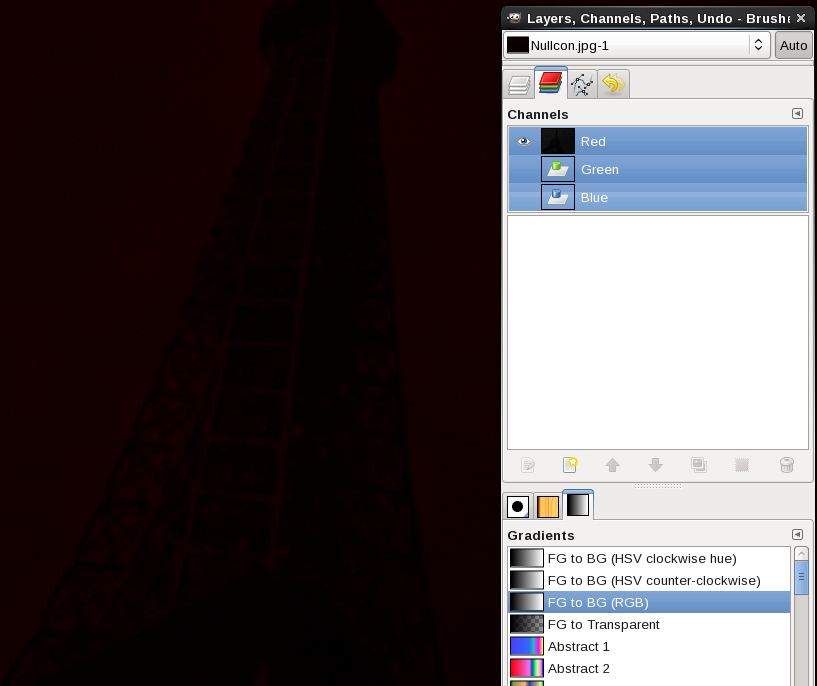Click the Red channel thumbnail
Screen dimensions: 817x686
(558, 141)
